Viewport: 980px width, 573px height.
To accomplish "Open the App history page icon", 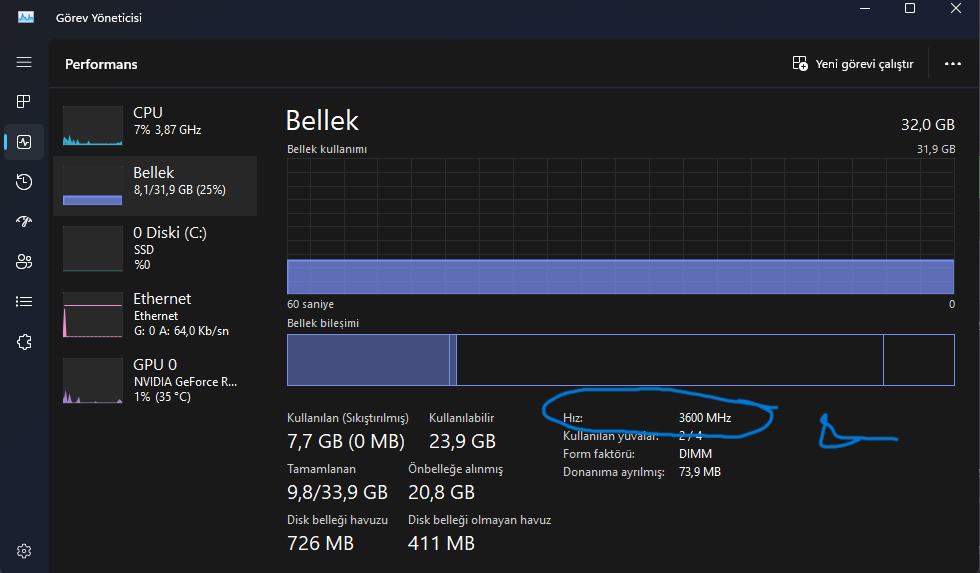I will [24, 182].
